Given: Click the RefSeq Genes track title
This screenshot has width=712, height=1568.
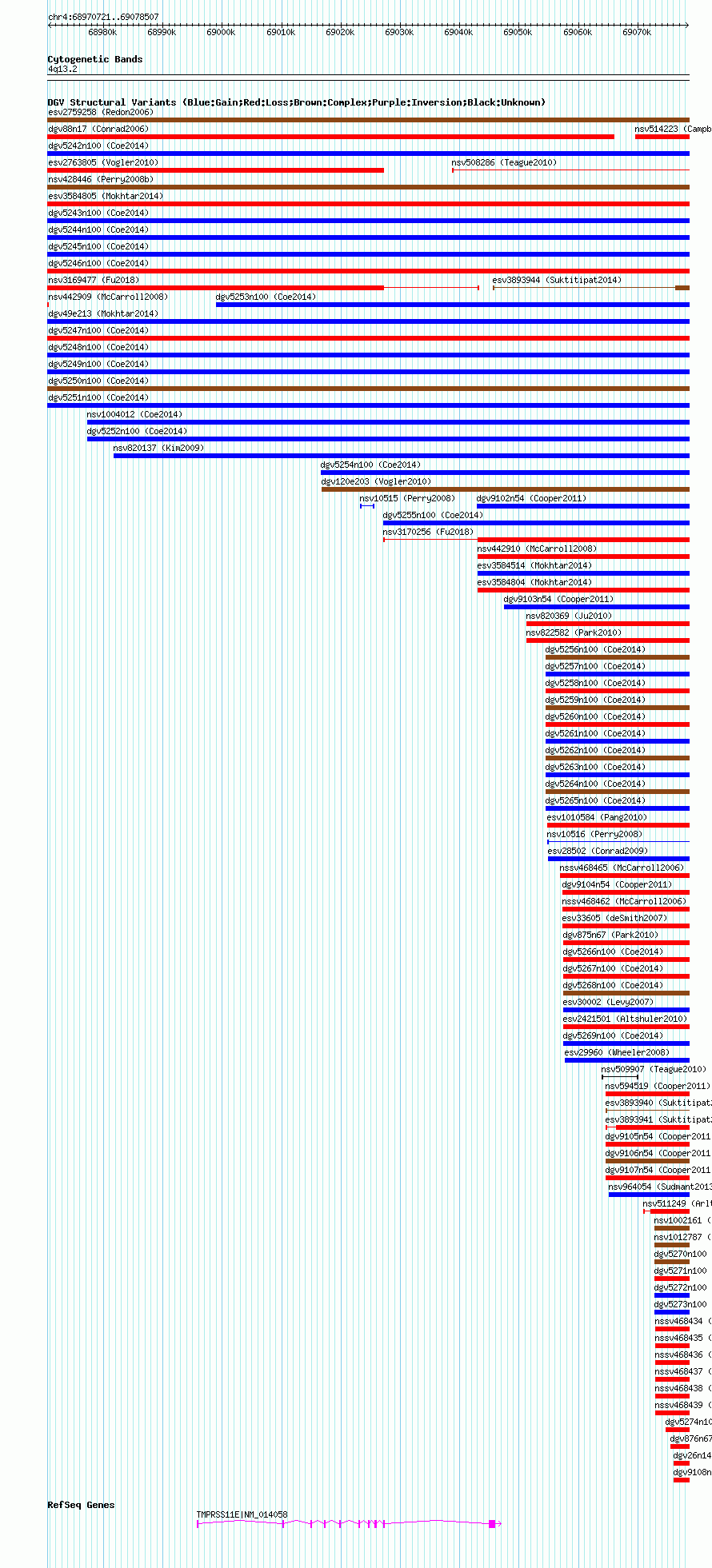Looking at the screenshot, I should coord(81,1505).
